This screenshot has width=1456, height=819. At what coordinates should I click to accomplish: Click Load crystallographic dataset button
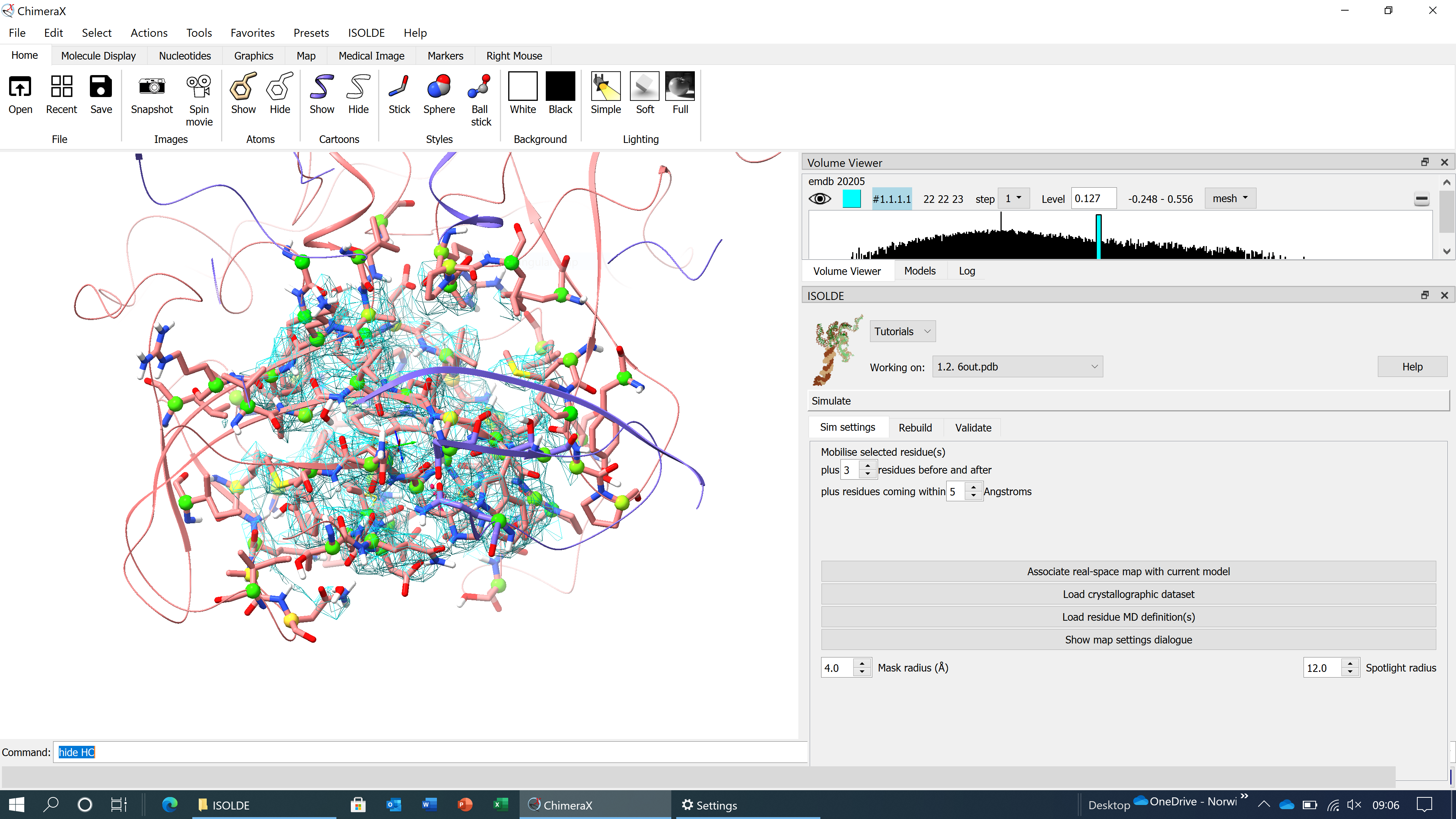click(x=1128, y=594)
